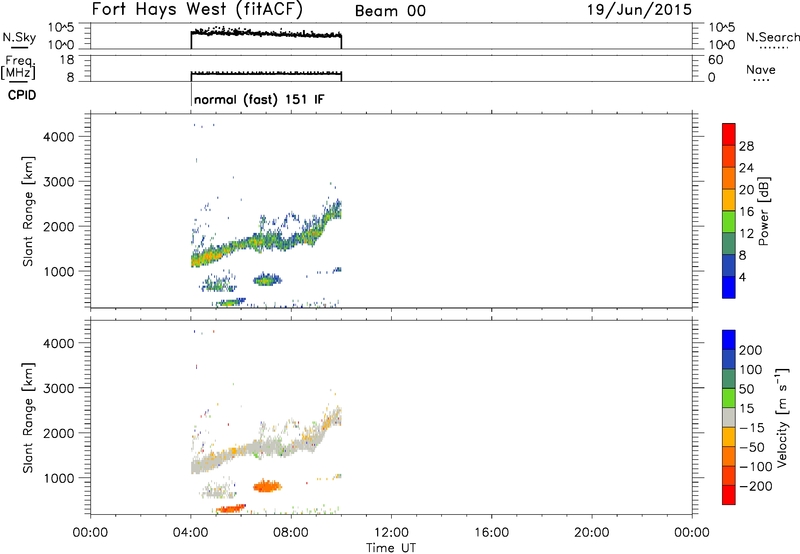
Task: Click the 'Freq. [MHz]' axis label
Action: 18,67
